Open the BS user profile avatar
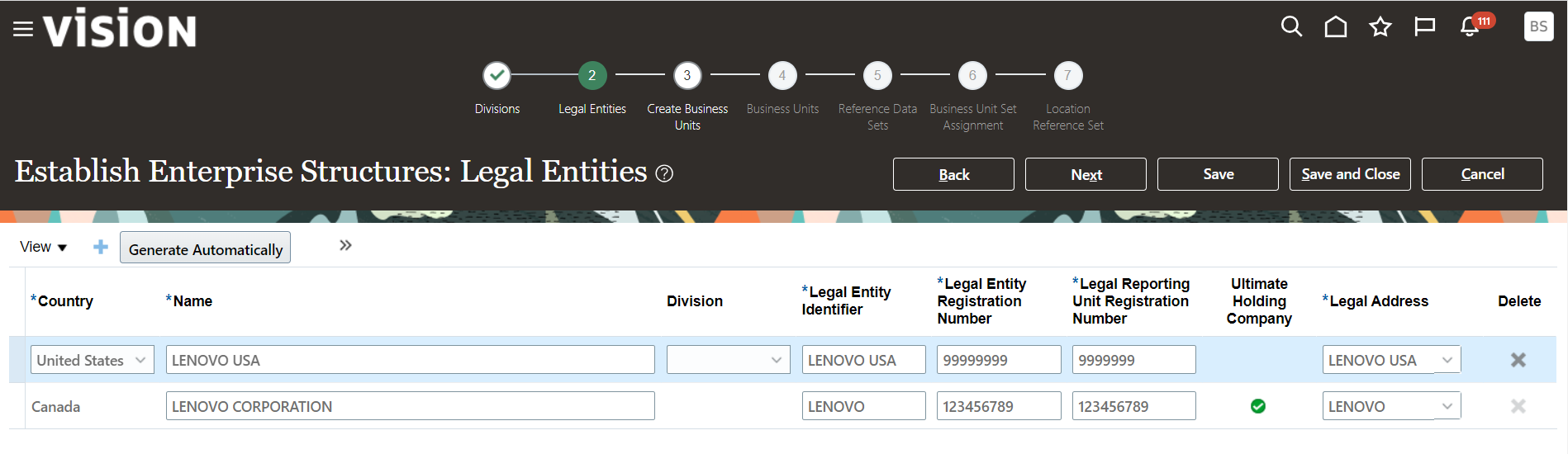 [x=1538, y=26]
